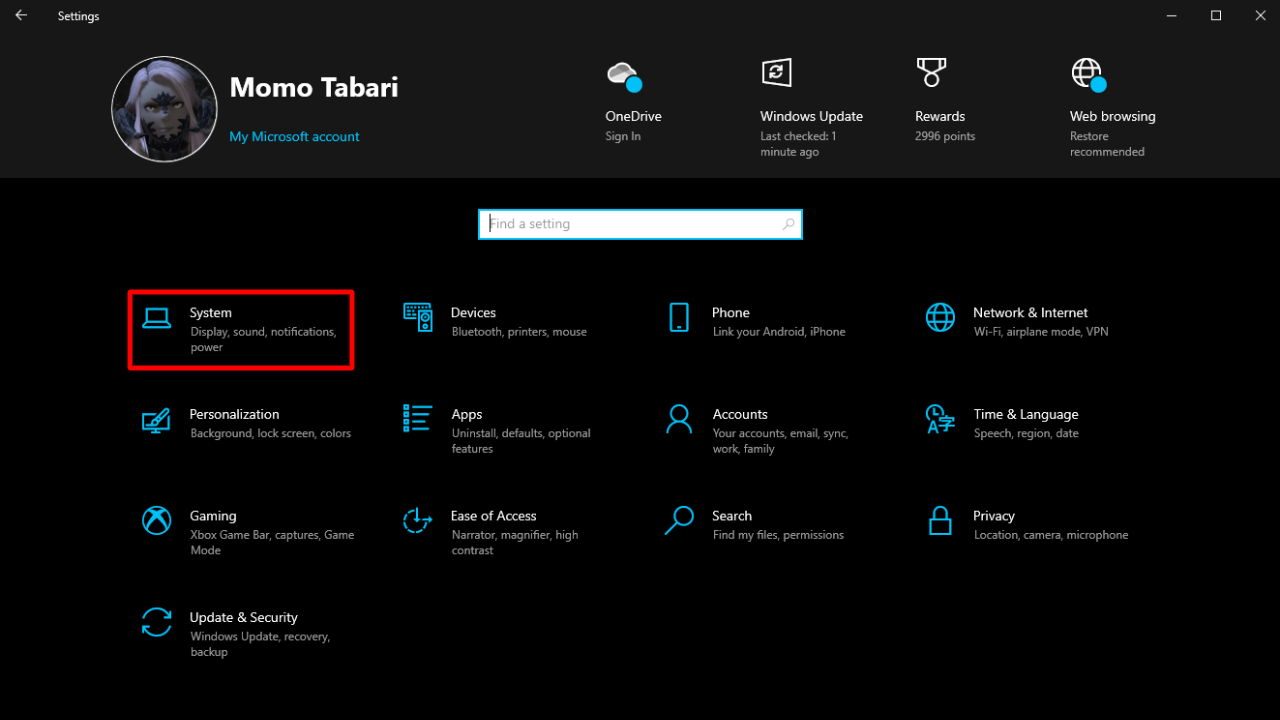Click 'Location, camera, microphone' description
The height and width of the screenshot is (720, 1280).
coord(1051,535)
